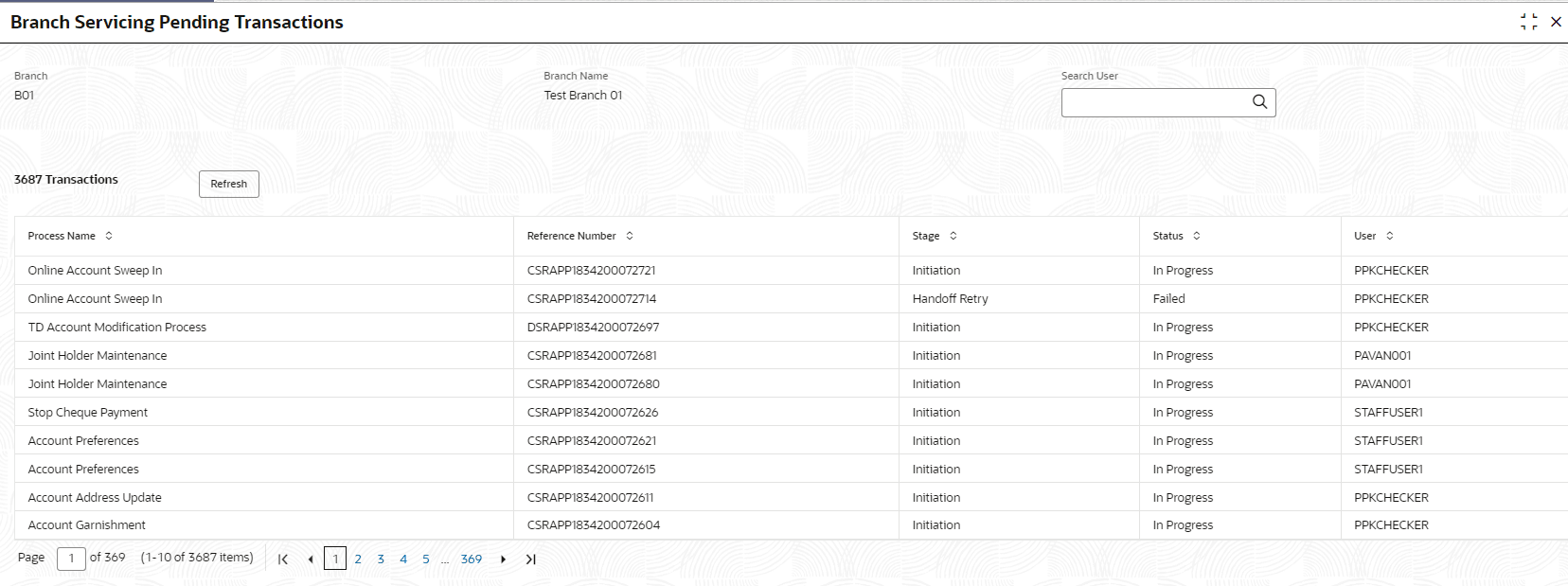Sort the User column
1568x586 pixels.
coord(1390,236)
